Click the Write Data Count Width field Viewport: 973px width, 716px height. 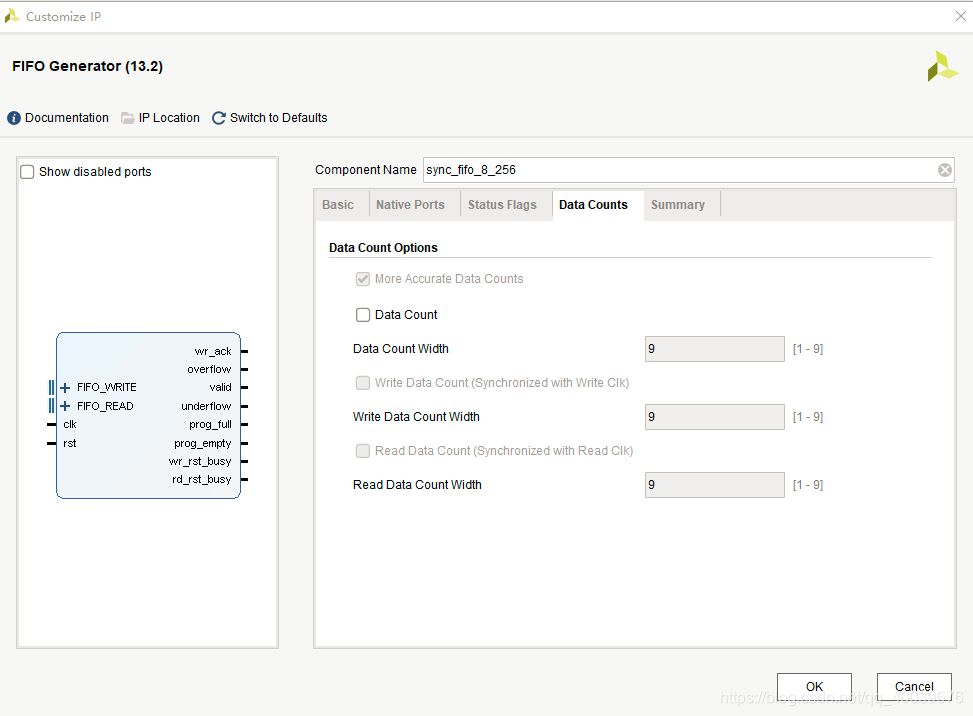coord(715,417)
